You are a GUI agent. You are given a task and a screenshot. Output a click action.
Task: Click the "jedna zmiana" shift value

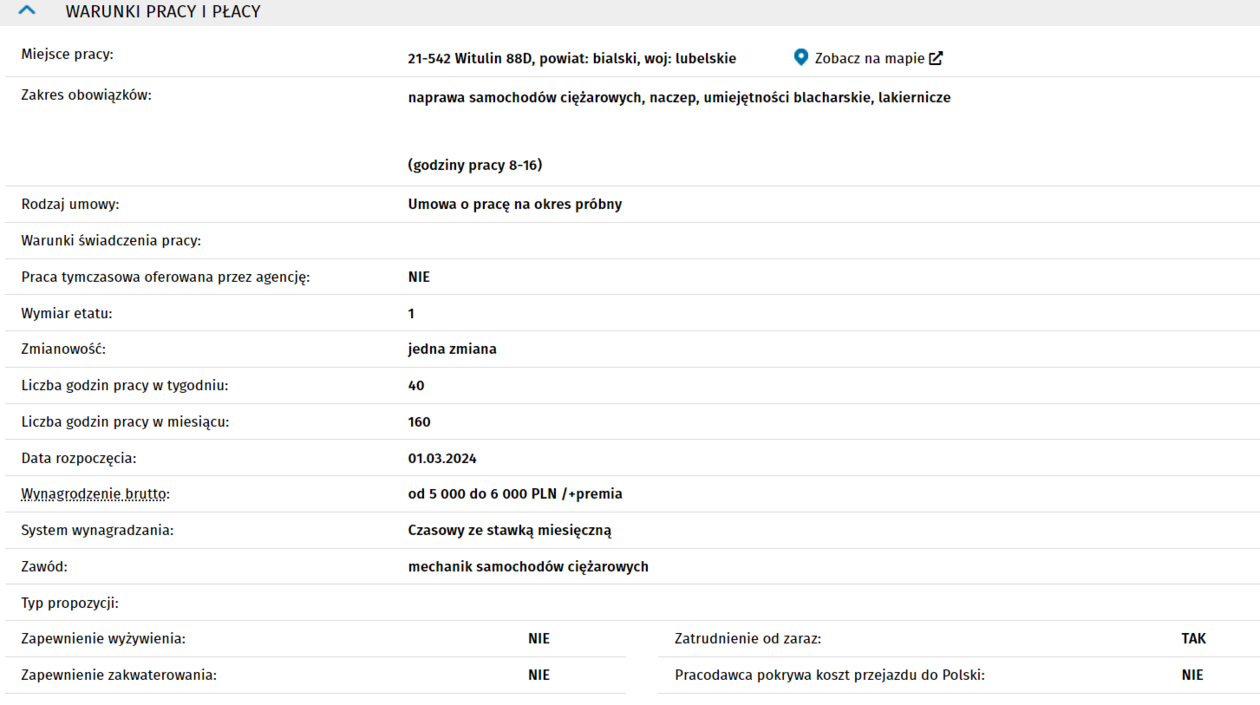[x=452, y=349]
